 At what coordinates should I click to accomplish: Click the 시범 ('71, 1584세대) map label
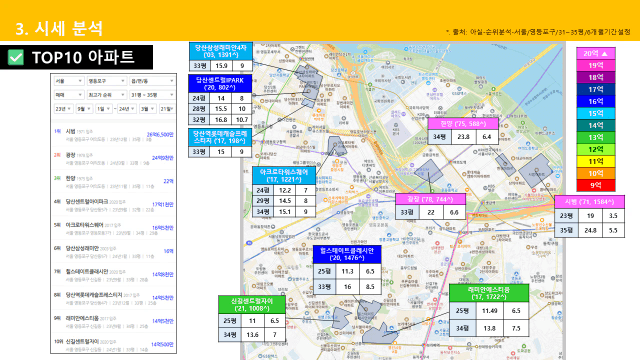pos(589,202)
